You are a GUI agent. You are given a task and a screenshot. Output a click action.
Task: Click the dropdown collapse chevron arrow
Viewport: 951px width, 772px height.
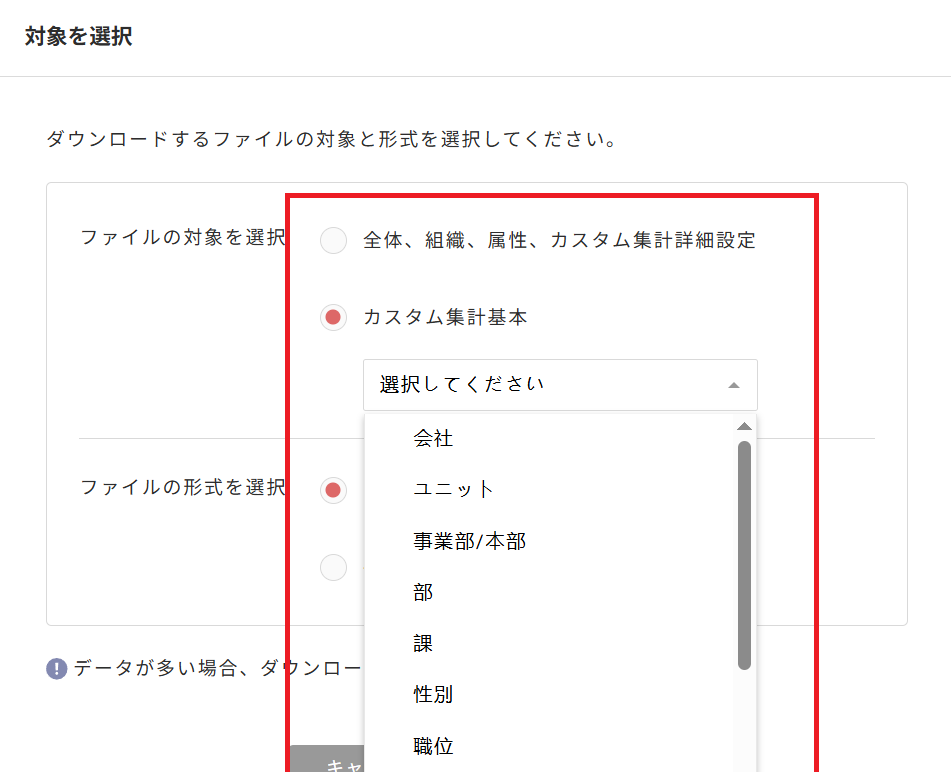tap(733, 385)
